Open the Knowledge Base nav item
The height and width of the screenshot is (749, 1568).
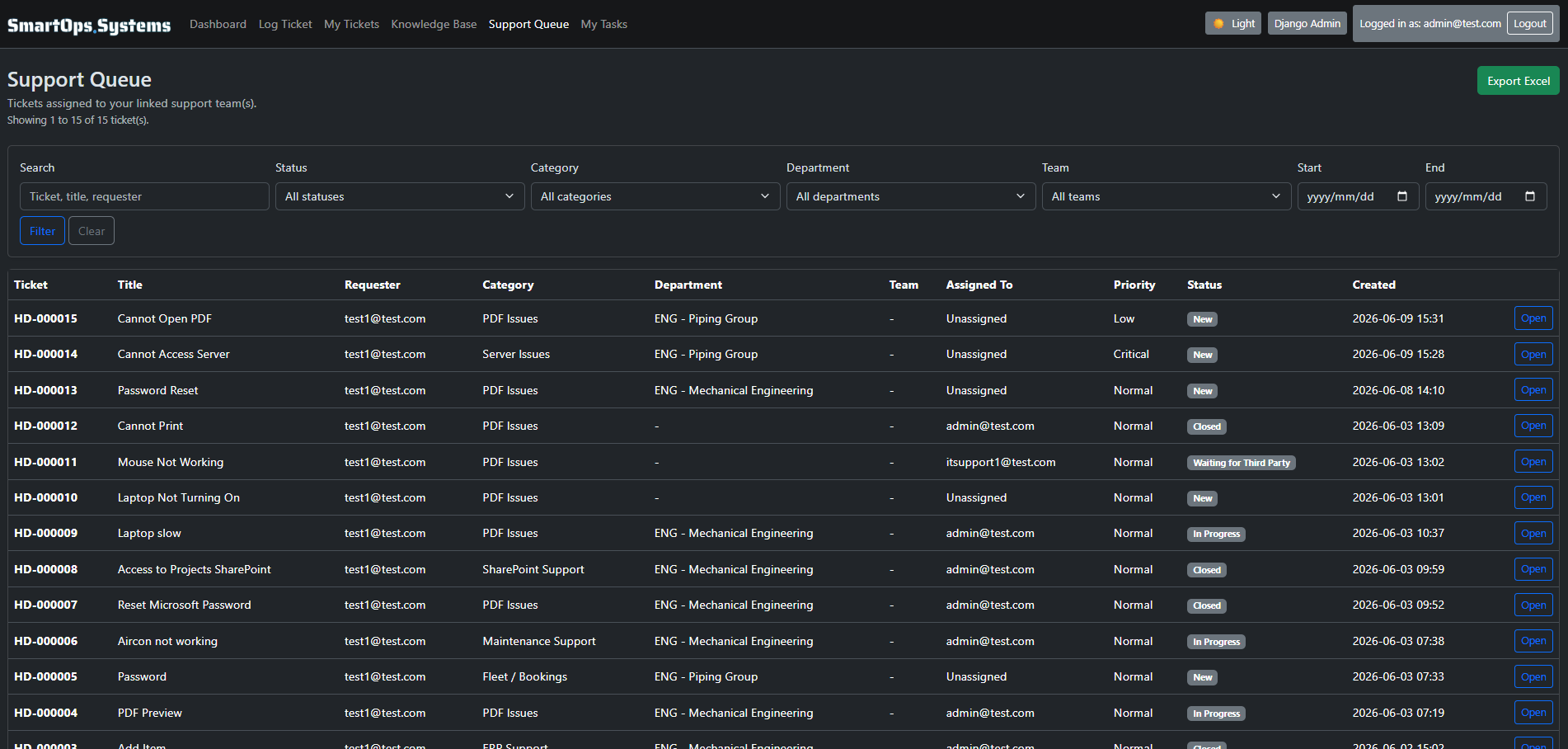pyautogui.click(x=434, y=24)
